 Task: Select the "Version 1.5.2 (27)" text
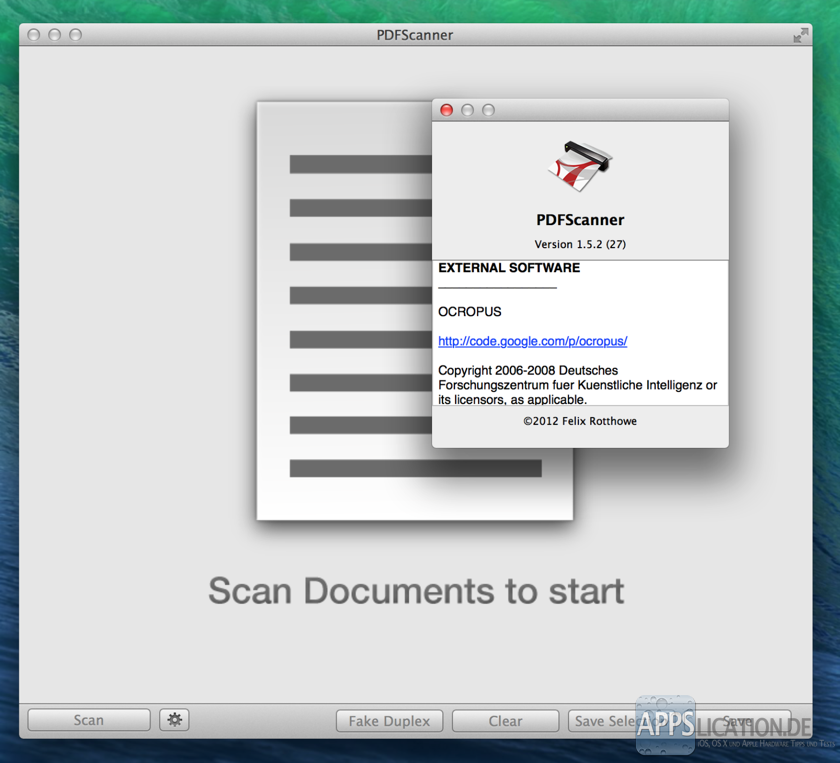(580, 244)
